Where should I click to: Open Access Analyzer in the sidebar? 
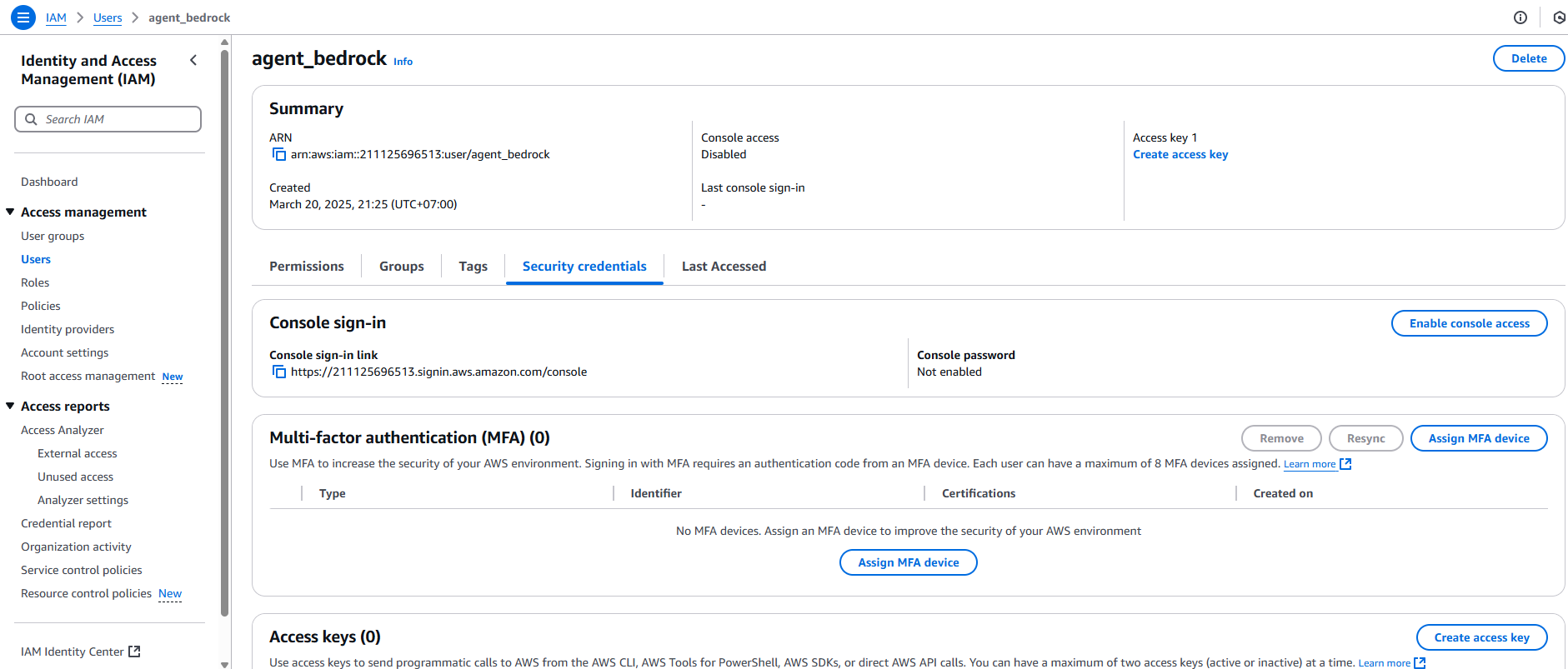pyautogui.click(x=63, y=430)
